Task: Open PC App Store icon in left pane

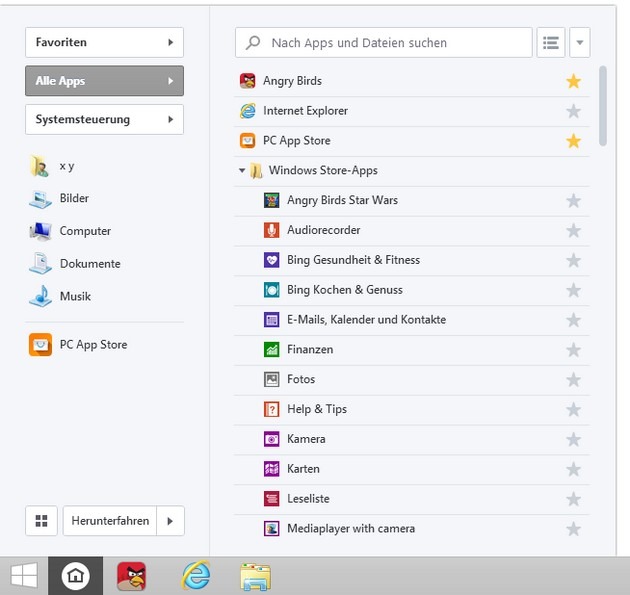Action: (x=40, y=345)
